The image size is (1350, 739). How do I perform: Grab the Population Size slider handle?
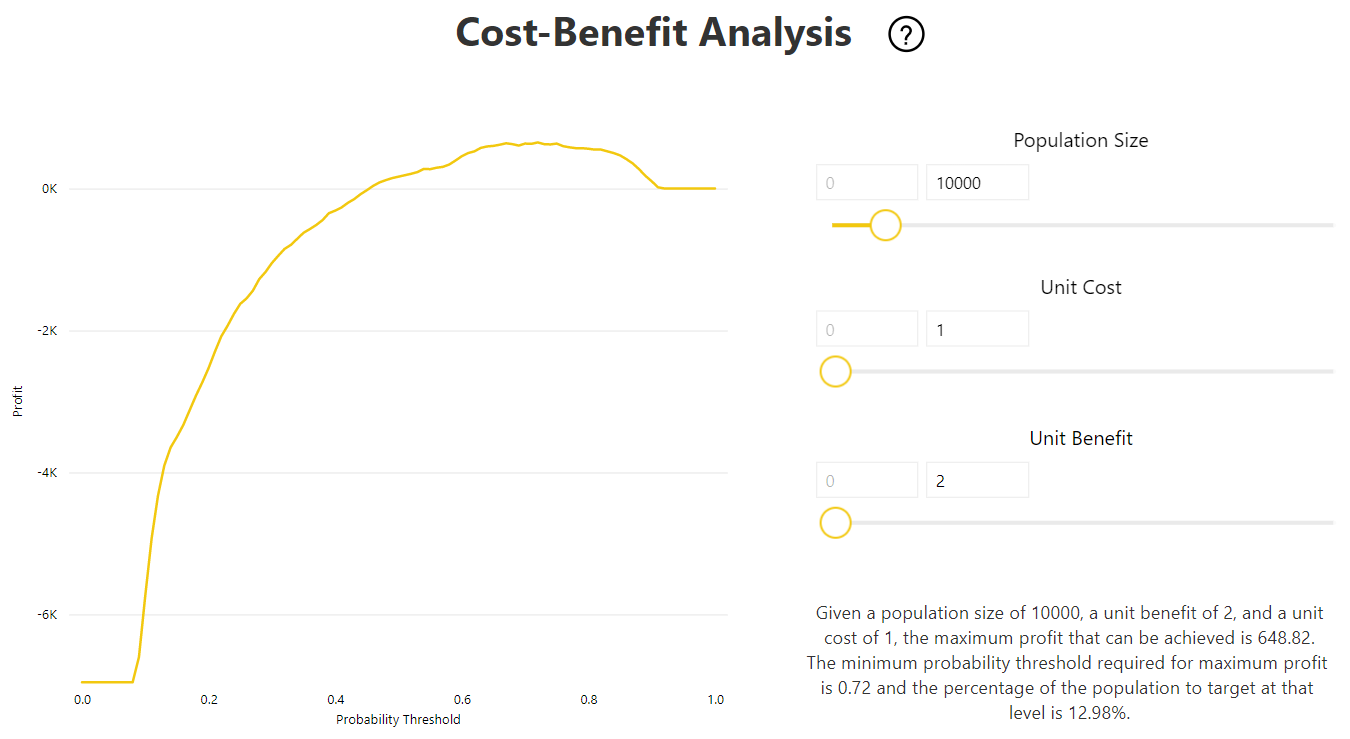[x=885, y=225]
